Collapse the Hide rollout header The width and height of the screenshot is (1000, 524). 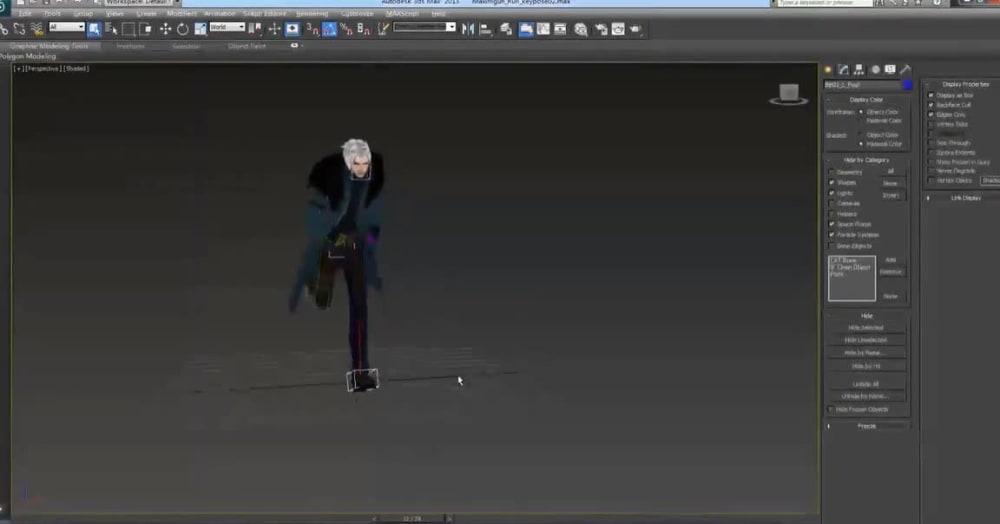(867, 316)
